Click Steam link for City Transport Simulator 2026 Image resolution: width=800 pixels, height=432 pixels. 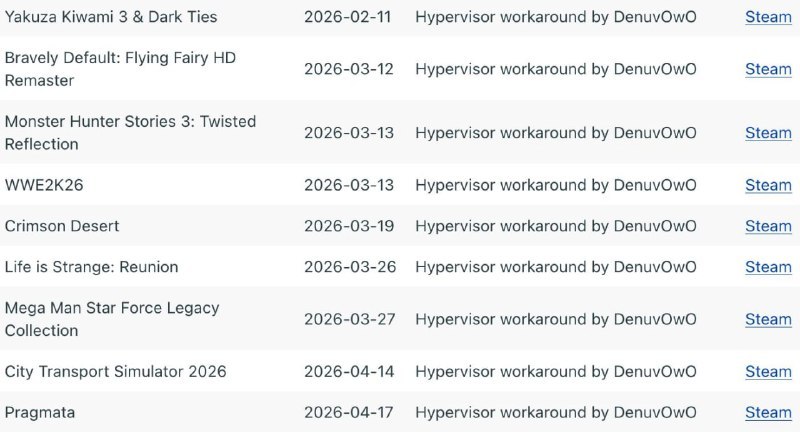coord(768,371)
